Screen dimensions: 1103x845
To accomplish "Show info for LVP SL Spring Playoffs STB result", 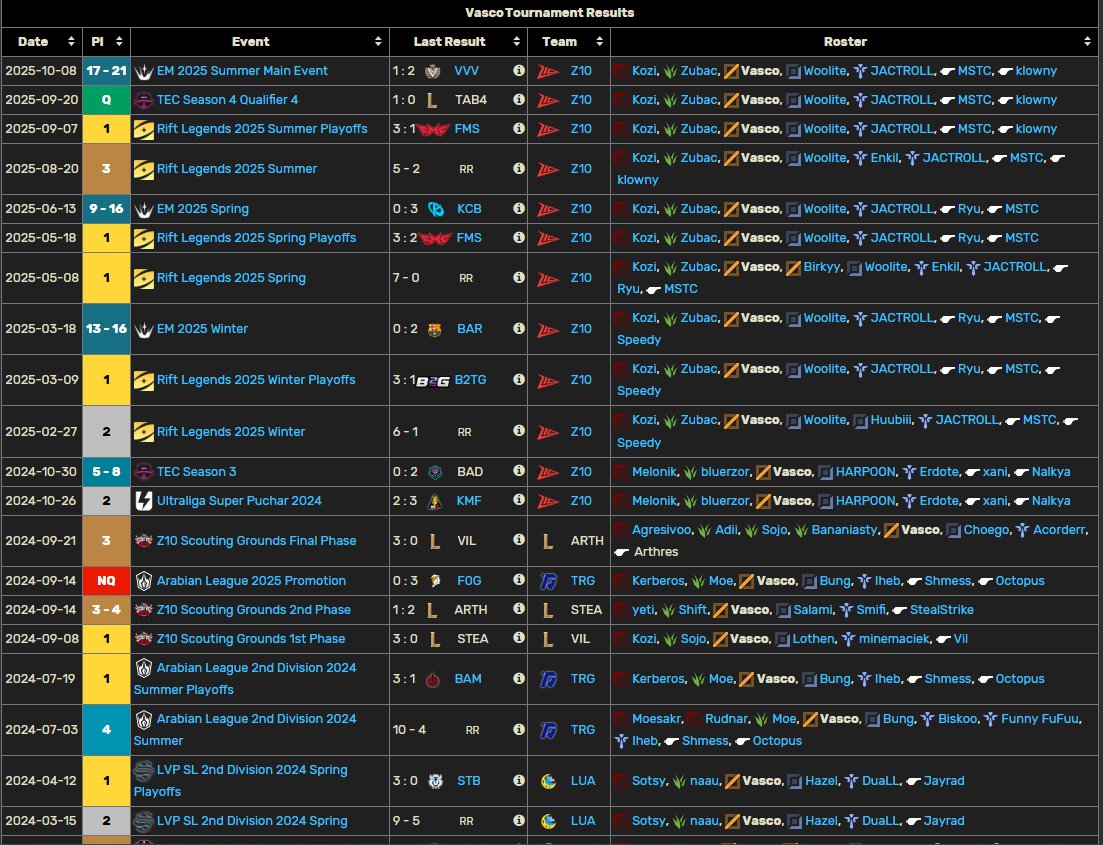I will tap(518, 780).
